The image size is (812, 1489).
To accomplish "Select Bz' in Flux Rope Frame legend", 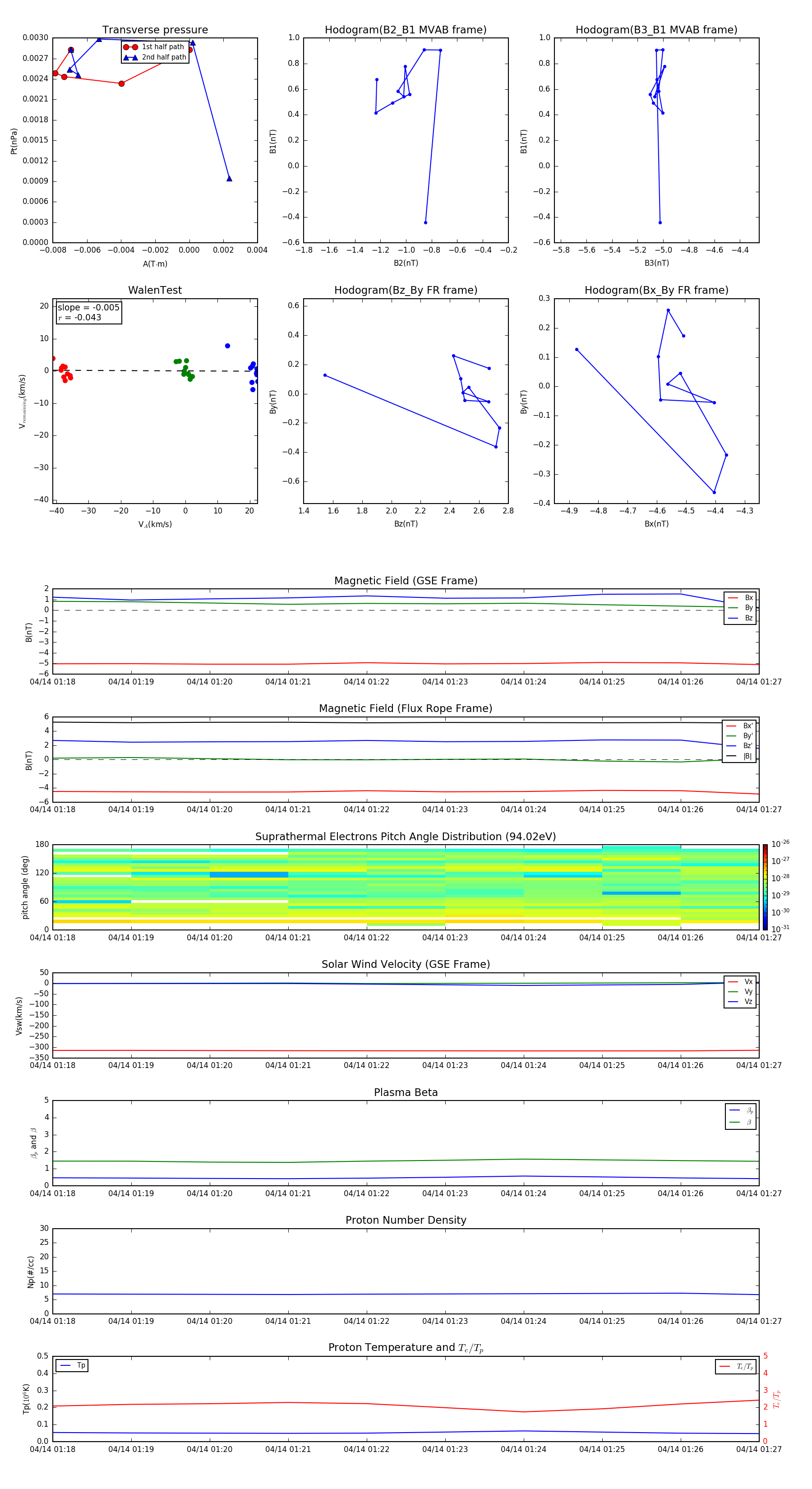I will (739, 746).
